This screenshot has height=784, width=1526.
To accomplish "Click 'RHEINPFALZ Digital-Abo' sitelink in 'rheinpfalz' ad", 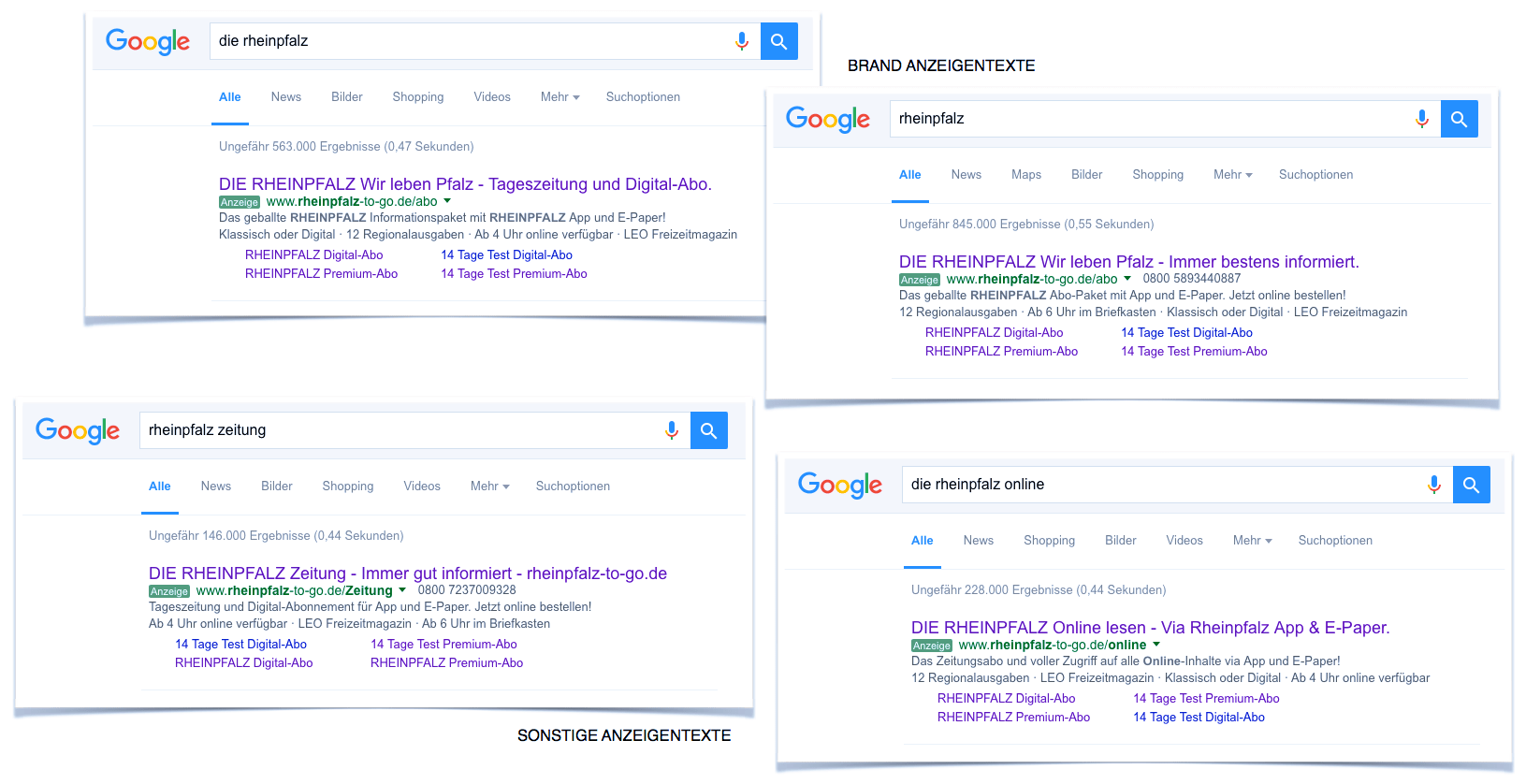I will (x=995, y=333).
